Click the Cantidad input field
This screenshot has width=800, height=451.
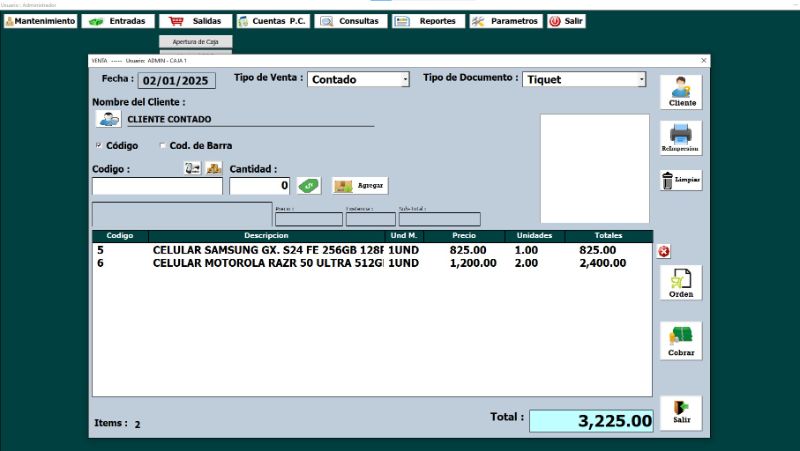(x=259, y=186)
